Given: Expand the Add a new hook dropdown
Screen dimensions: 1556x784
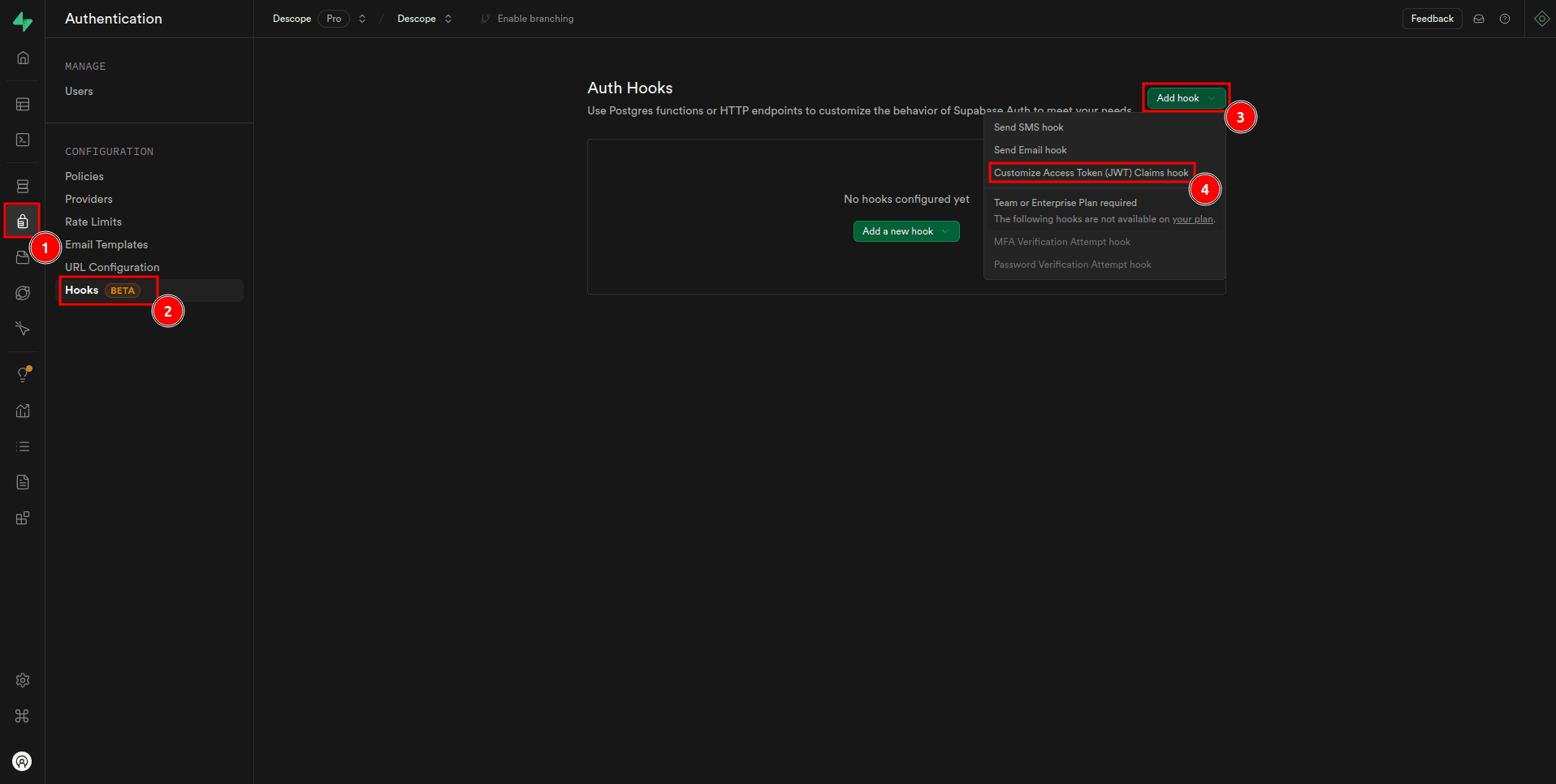Looking at the screenshot, I should [x=906, y=231].
